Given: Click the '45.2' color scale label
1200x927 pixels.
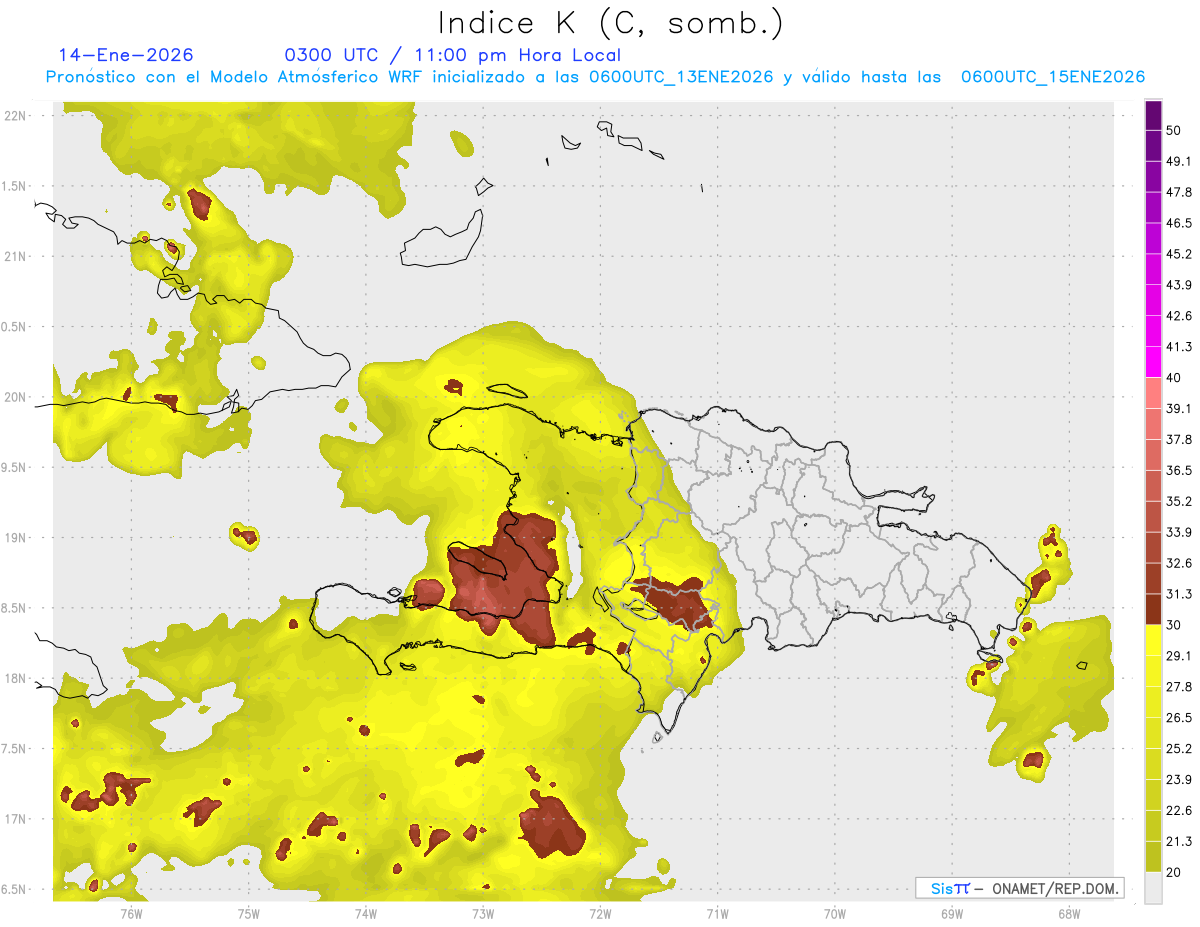Looking at the screenshot, I should pyautogui.click(x=1179, y=254).
